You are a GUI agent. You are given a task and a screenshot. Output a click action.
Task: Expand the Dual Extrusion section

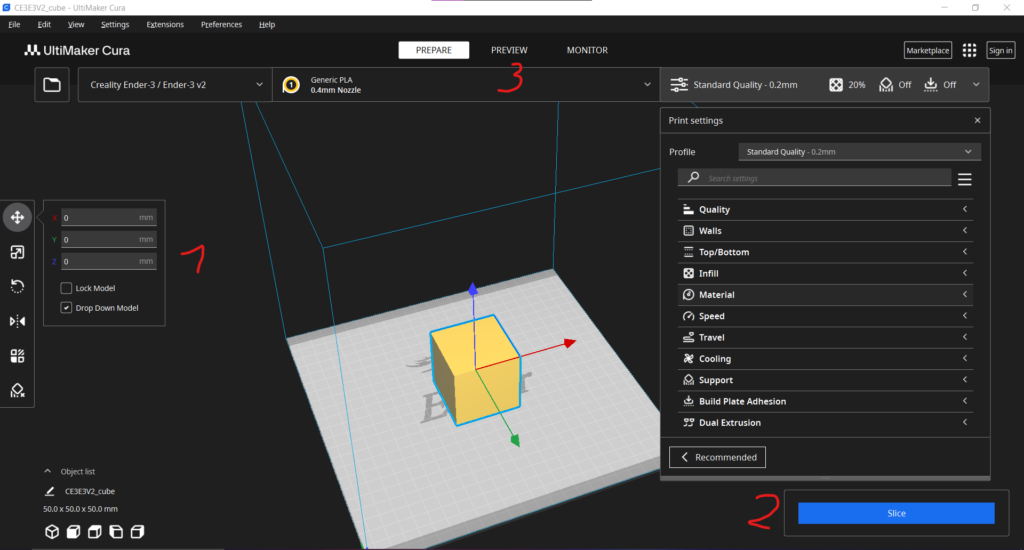click(x=825, y=423)
